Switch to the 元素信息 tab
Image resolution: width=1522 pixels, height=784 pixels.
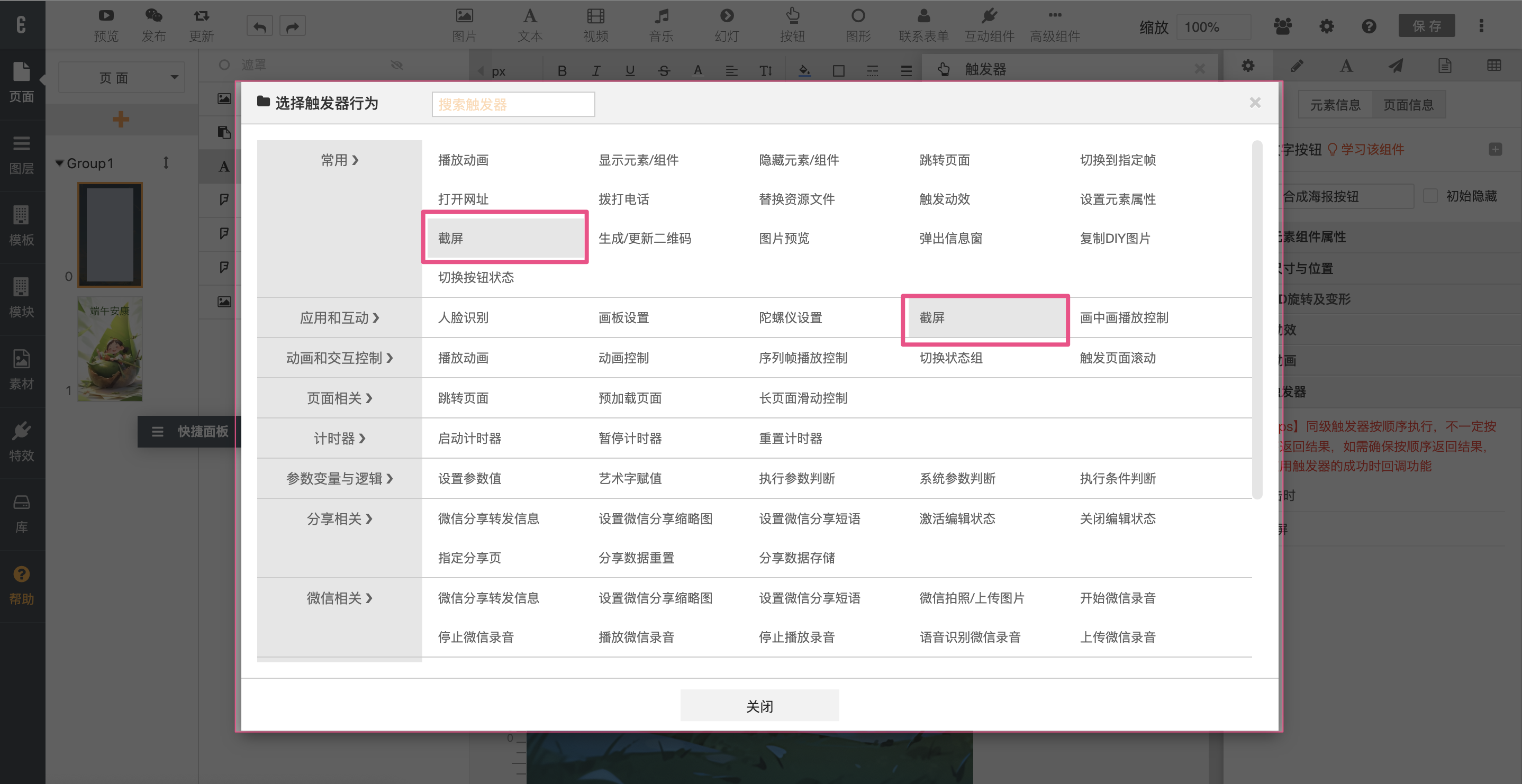[x=1335, y=105]
